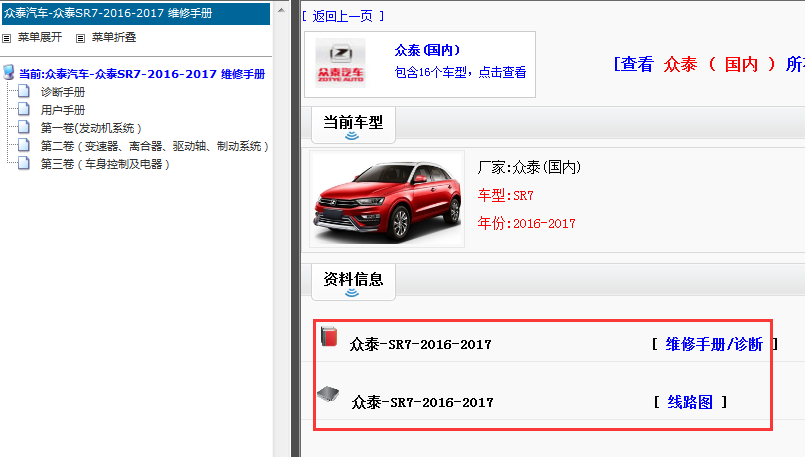805x457 pixels.
Task: Select the 资料信息 tab header
Action: click(353, 282)
